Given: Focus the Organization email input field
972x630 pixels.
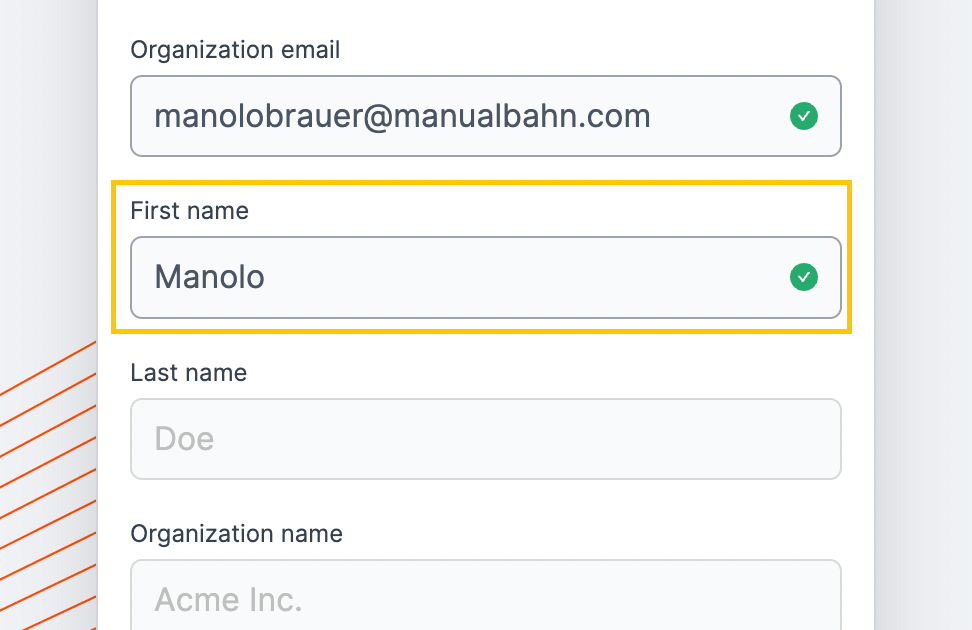Looking at the screenshot, I should click(x=485, y=116).
